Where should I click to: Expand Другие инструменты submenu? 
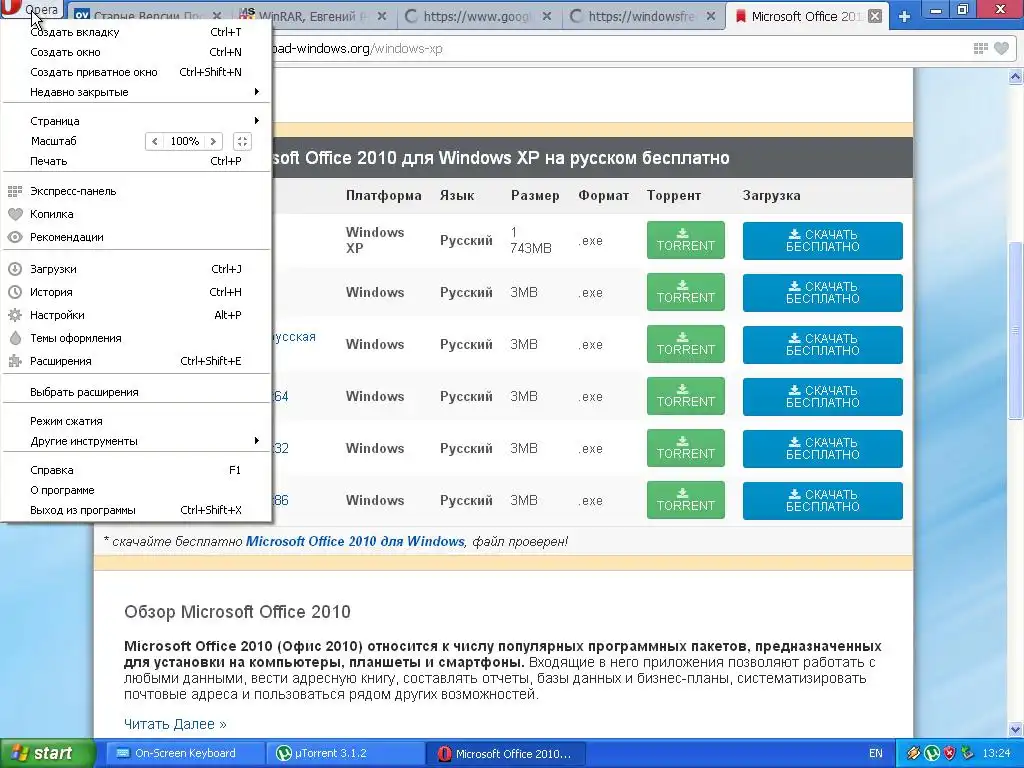click(136, 441)
